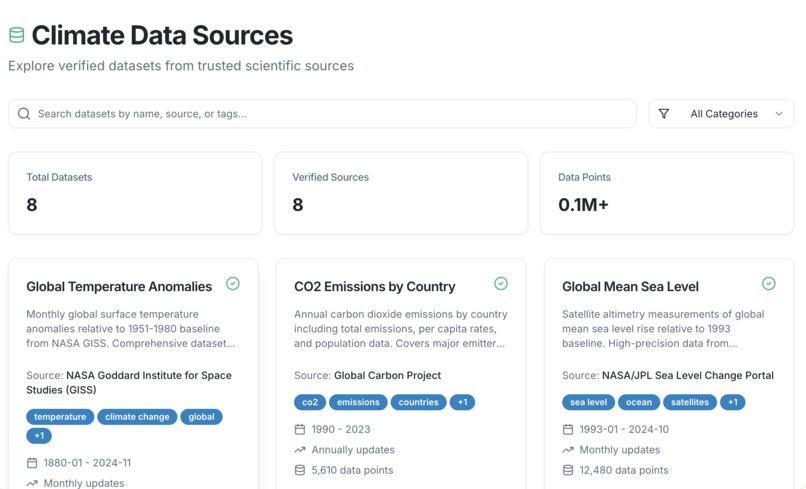
Task: Click the Climate Data Sources heading
Action: pyautogui.click(x=162, y=35)
